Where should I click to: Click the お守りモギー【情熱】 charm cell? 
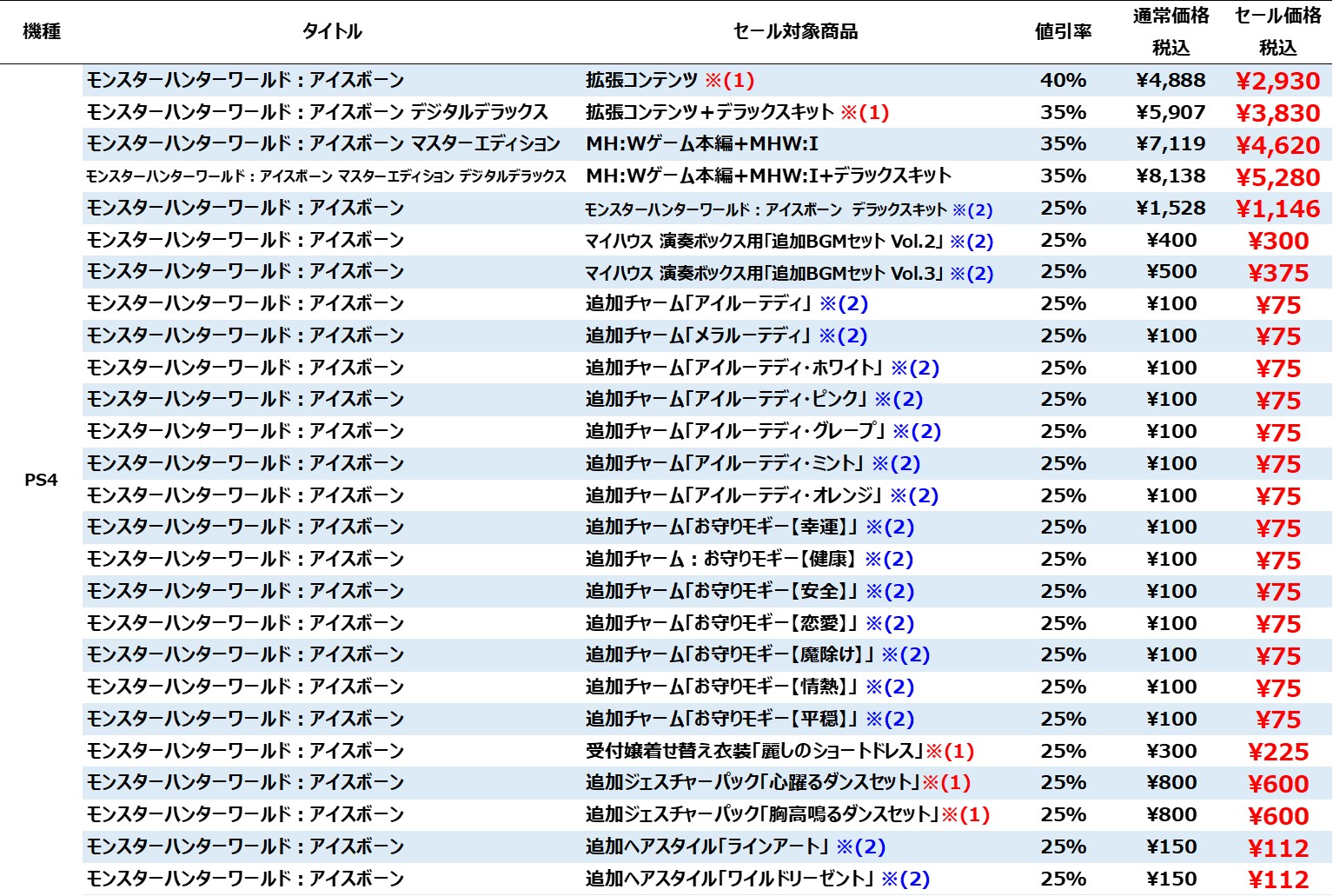coord(750,687)
